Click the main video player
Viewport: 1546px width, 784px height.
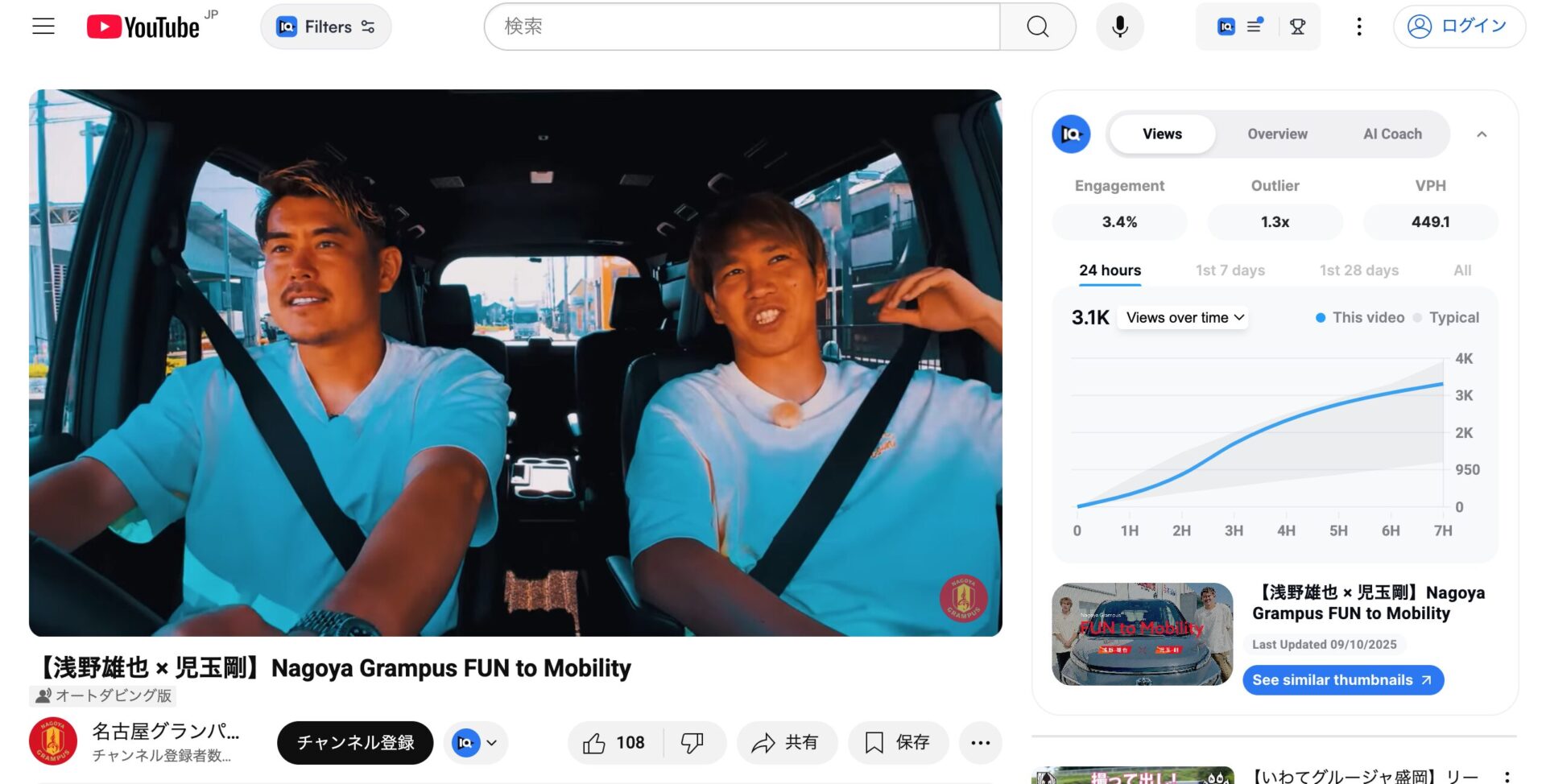tap(515, 363)
